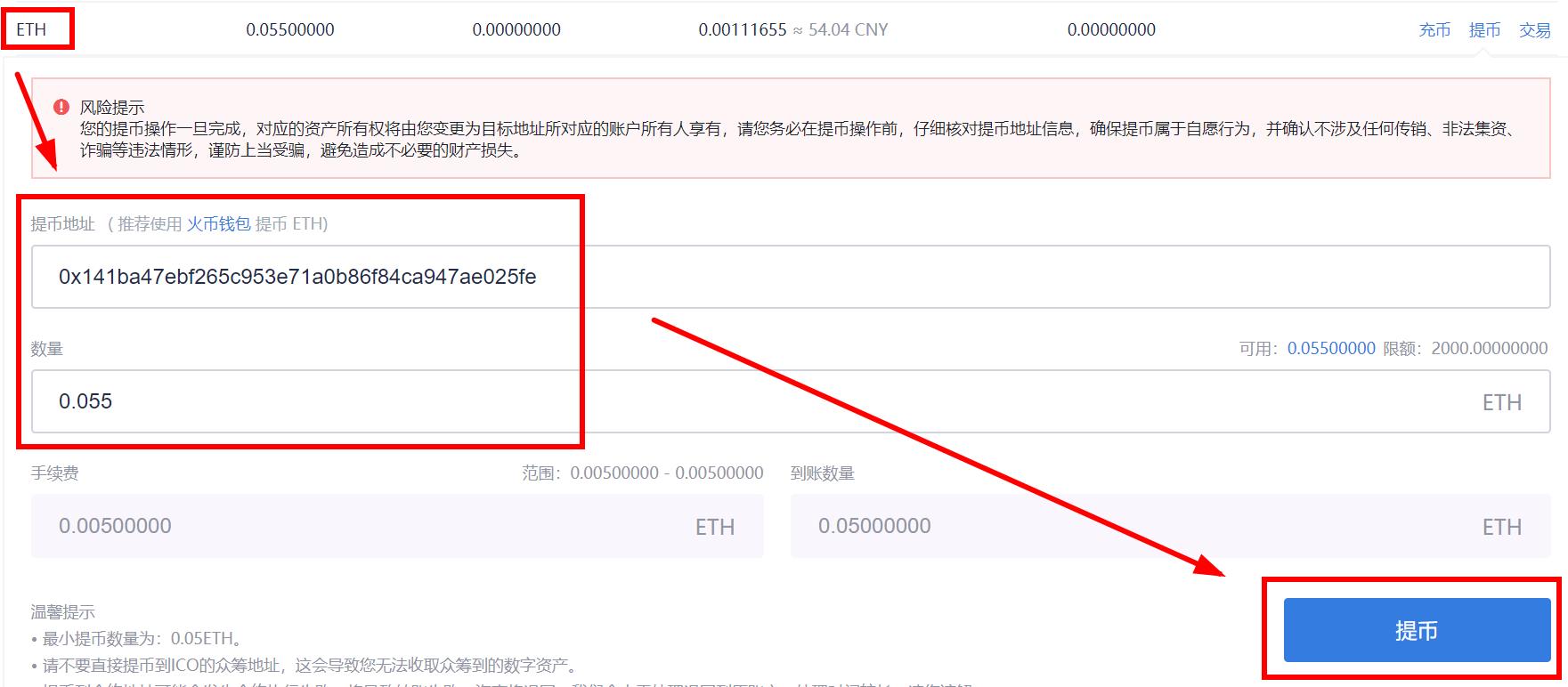
Task: Click the red risk warning exclamation icon
Action: [61, 107]
